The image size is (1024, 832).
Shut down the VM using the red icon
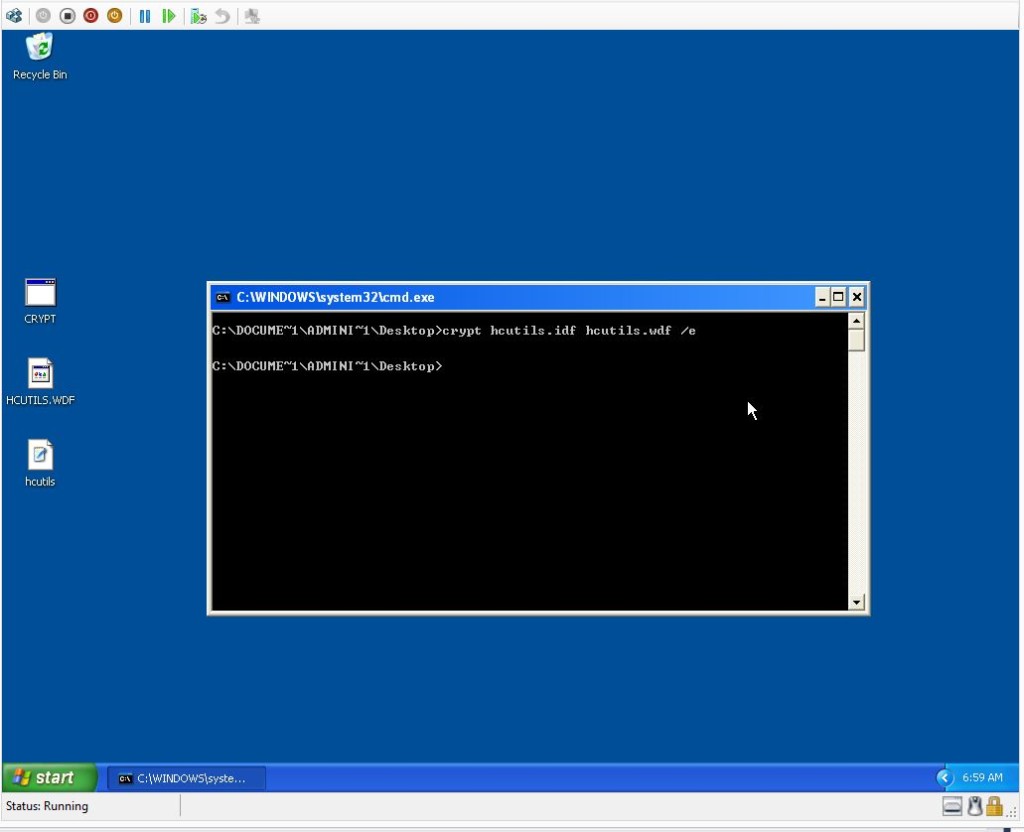(91, 16)
